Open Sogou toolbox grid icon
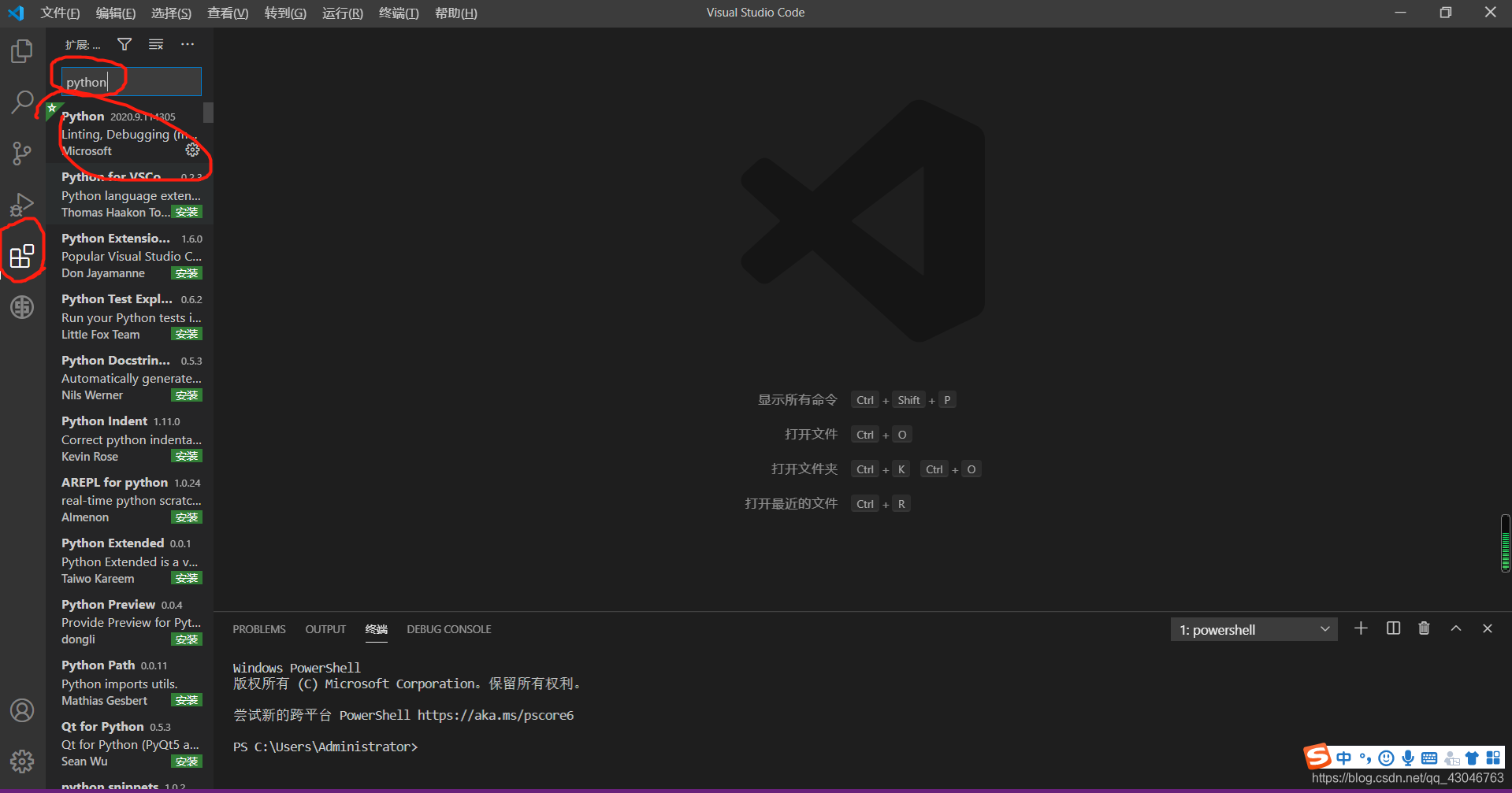This screenshot has height=793, width=1512. (1493, 758)
